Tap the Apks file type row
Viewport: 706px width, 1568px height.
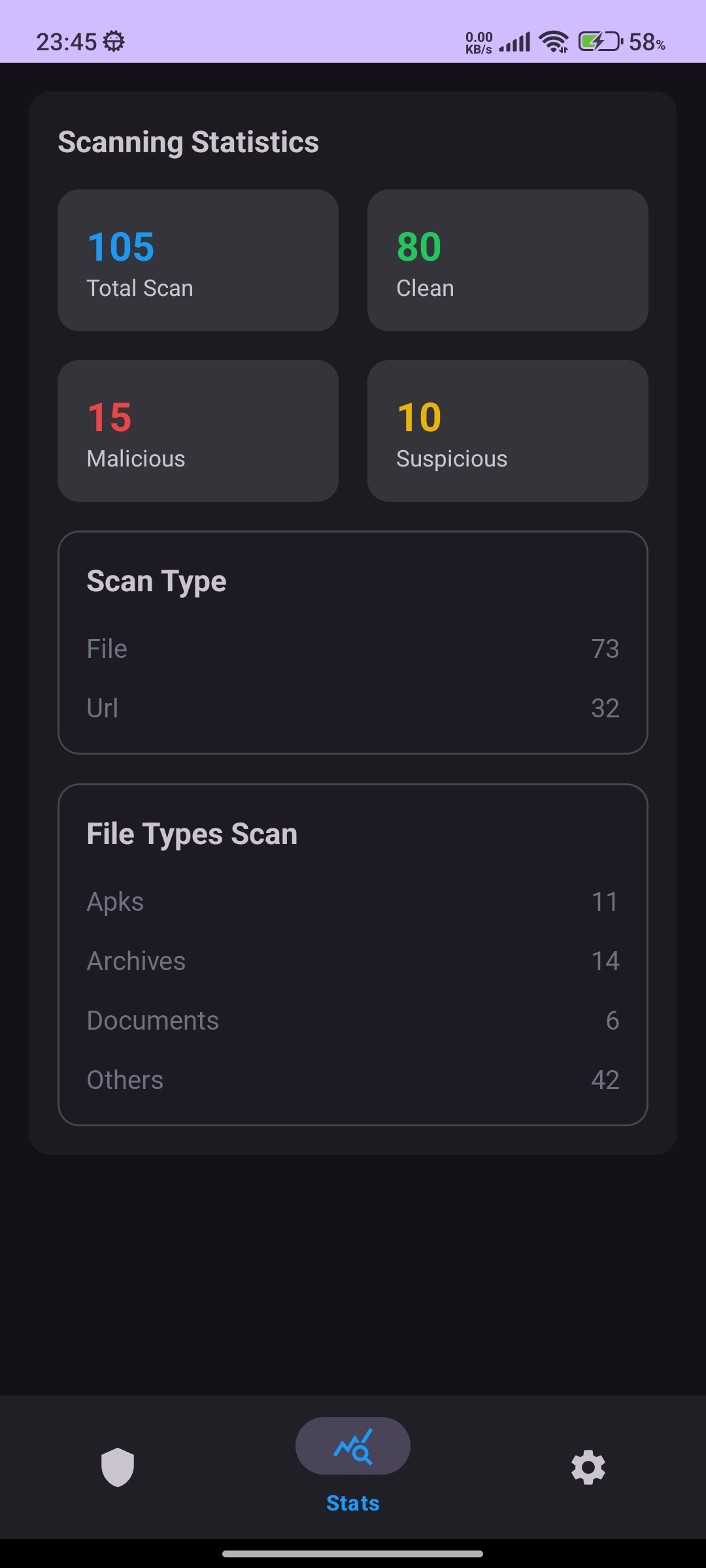pos(353,902)
